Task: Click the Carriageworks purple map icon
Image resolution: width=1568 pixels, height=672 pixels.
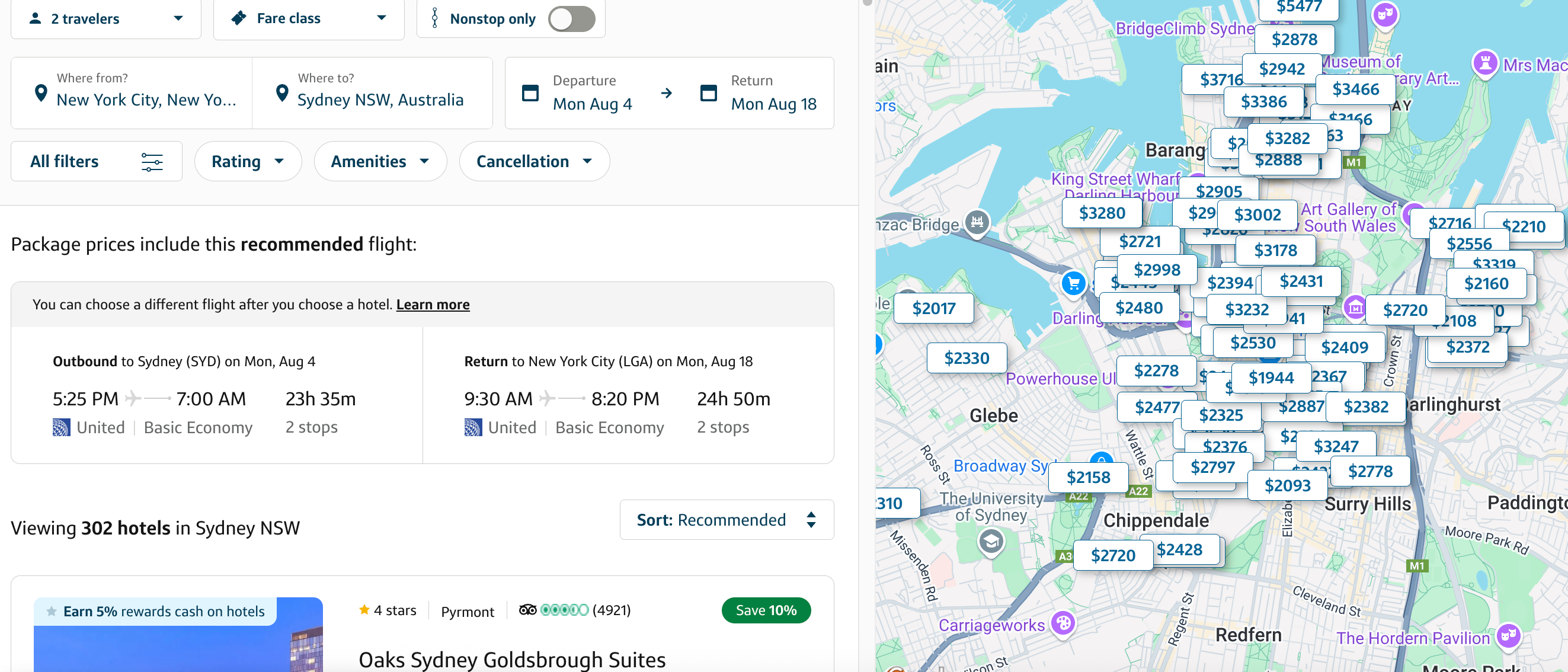Action: (1063, 623)
